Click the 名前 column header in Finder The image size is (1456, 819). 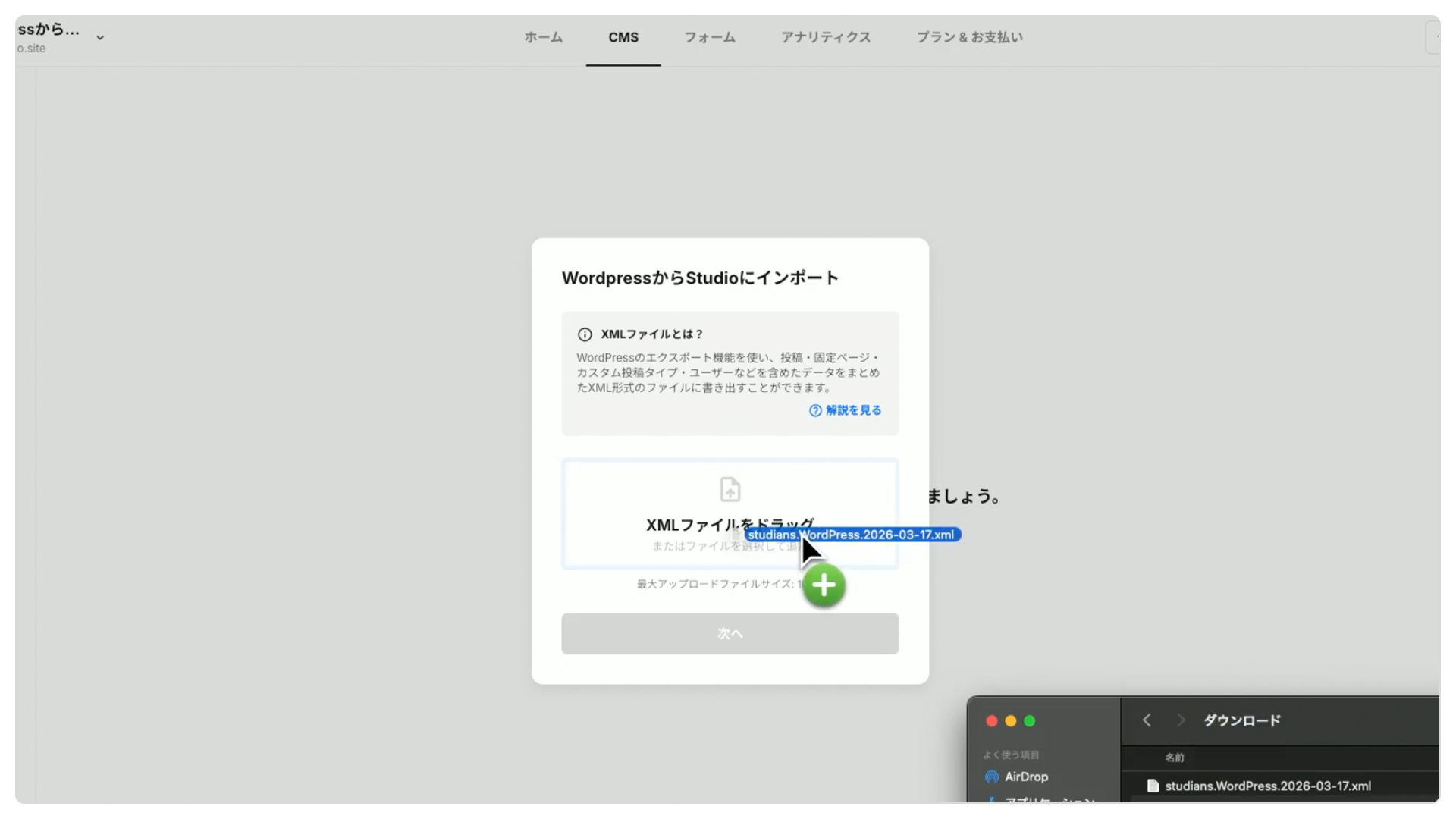1175,758
